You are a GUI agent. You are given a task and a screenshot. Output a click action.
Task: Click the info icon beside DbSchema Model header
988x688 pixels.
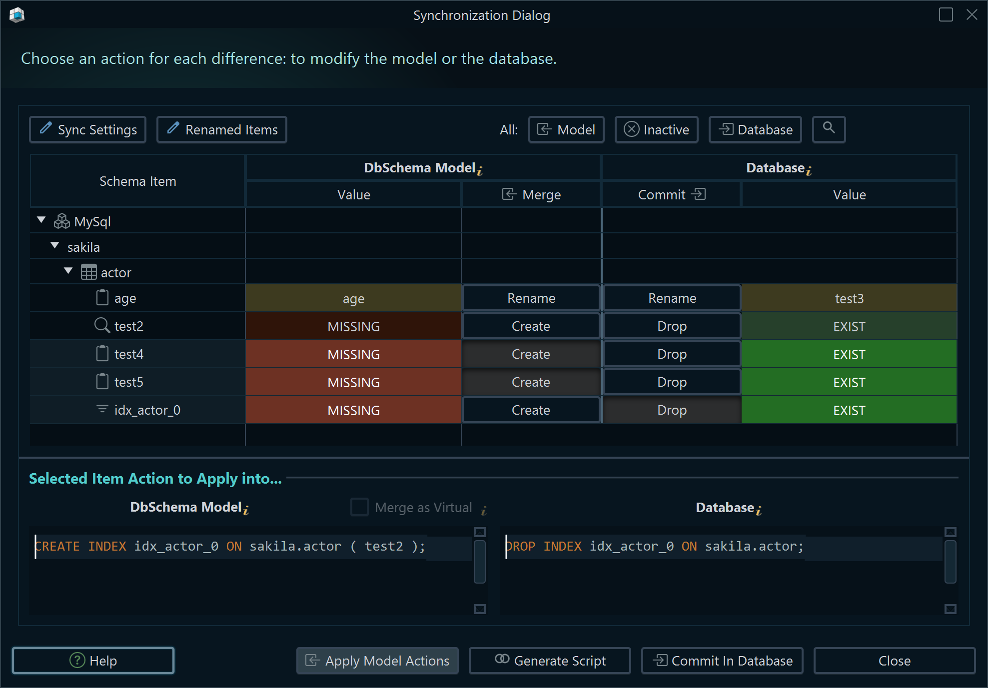[x=480, y=170]
